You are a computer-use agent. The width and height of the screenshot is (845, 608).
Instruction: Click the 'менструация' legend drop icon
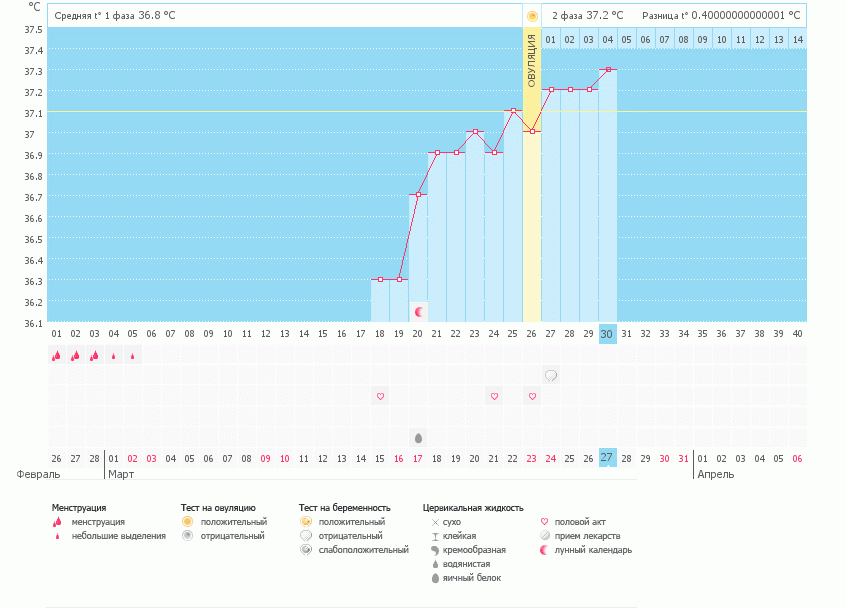58,522
